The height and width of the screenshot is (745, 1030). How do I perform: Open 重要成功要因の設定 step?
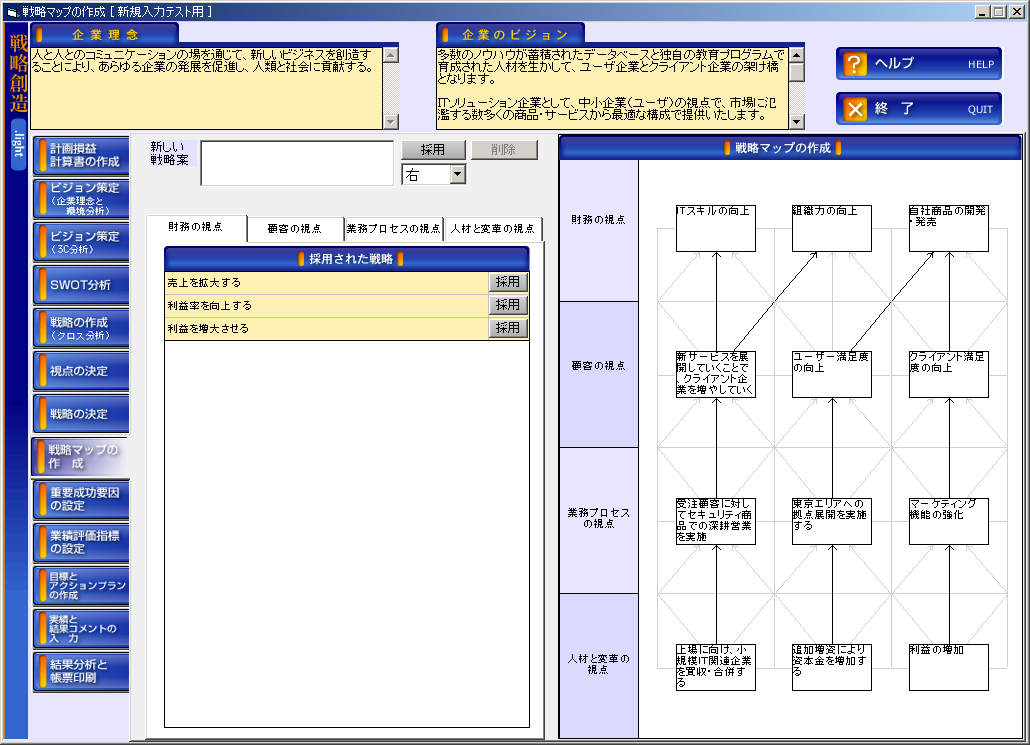81,499
